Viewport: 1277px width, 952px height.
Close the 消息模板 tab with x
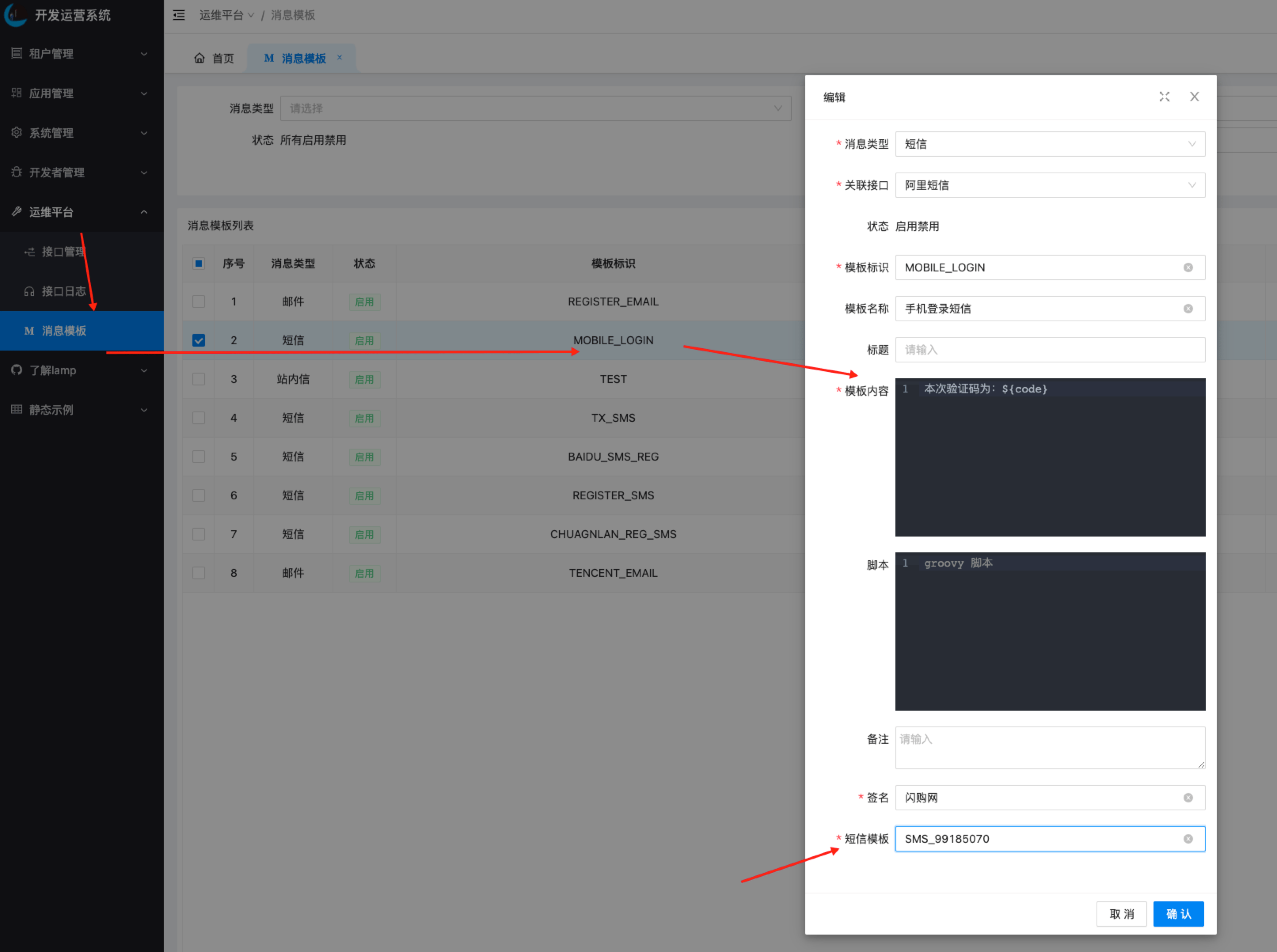340,57
